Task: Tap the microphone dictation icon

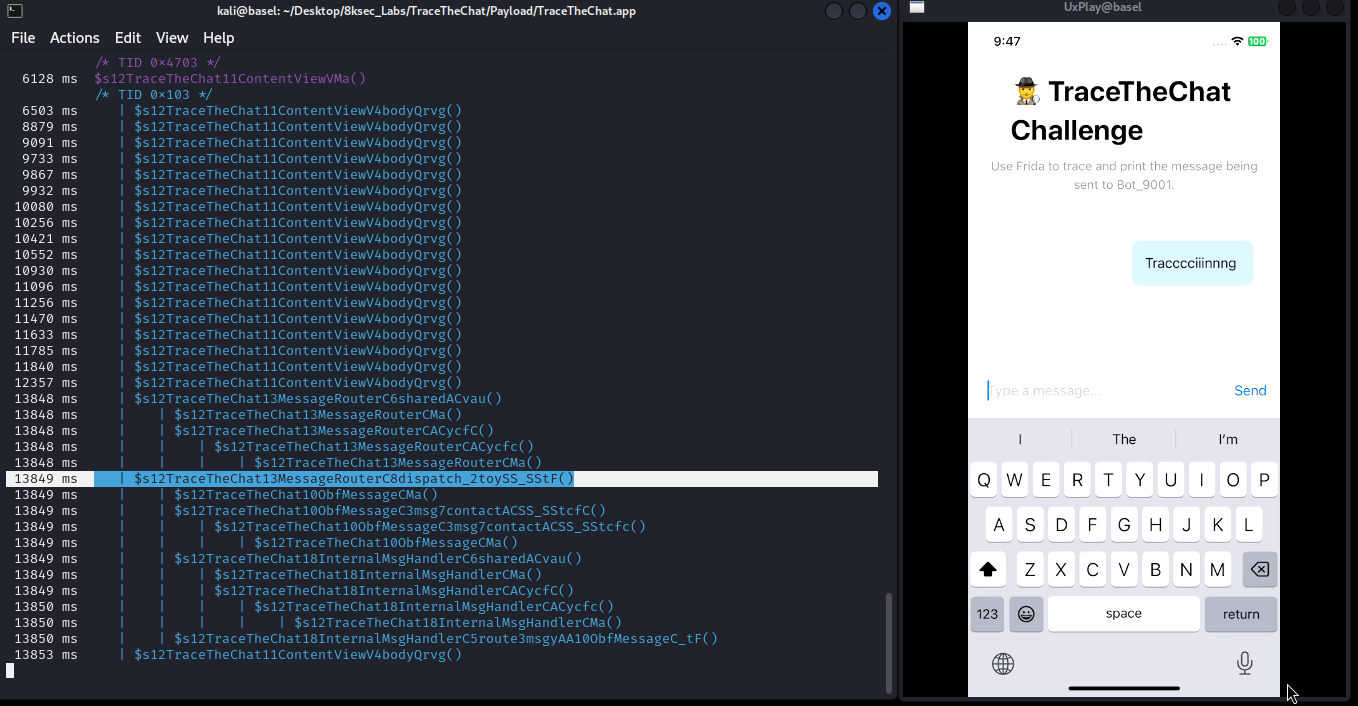Action: coord(1245,663)
